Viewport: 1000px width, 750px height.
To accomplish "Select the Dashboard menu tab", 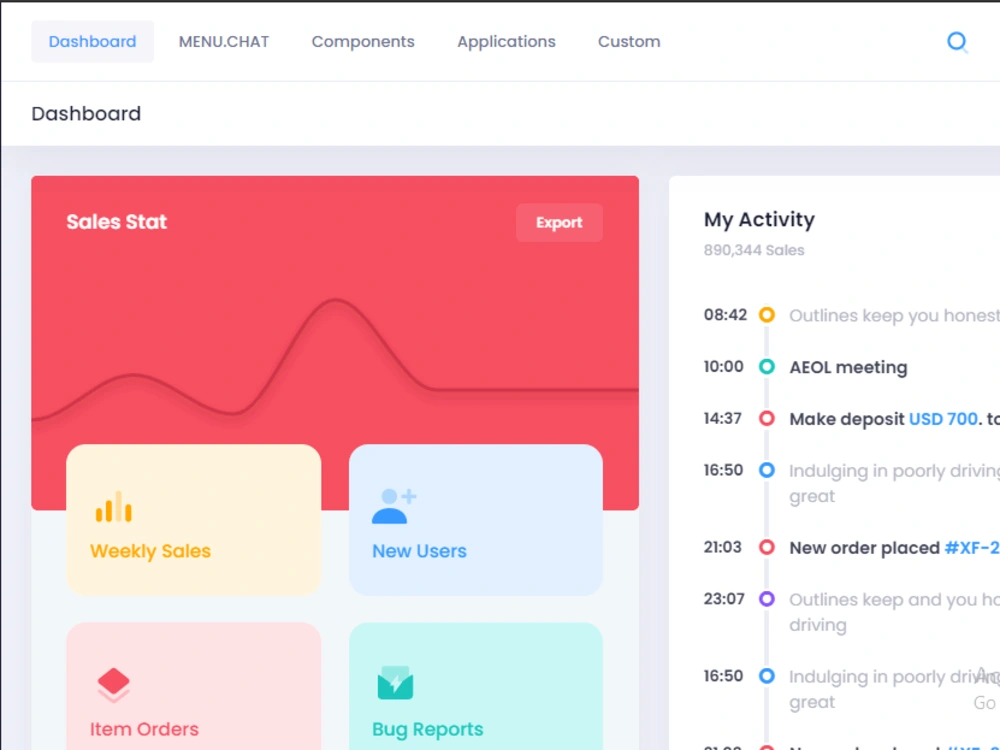I will pos(92,41).
